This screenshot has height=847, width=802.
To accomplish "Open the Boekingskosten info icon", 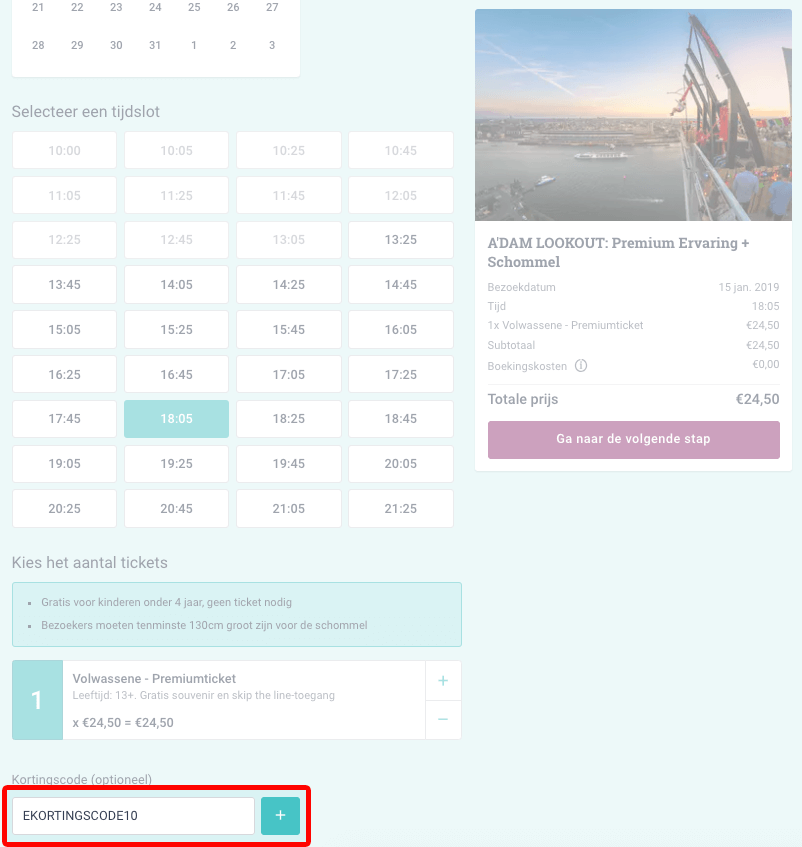I will click(x=581, y=366).
